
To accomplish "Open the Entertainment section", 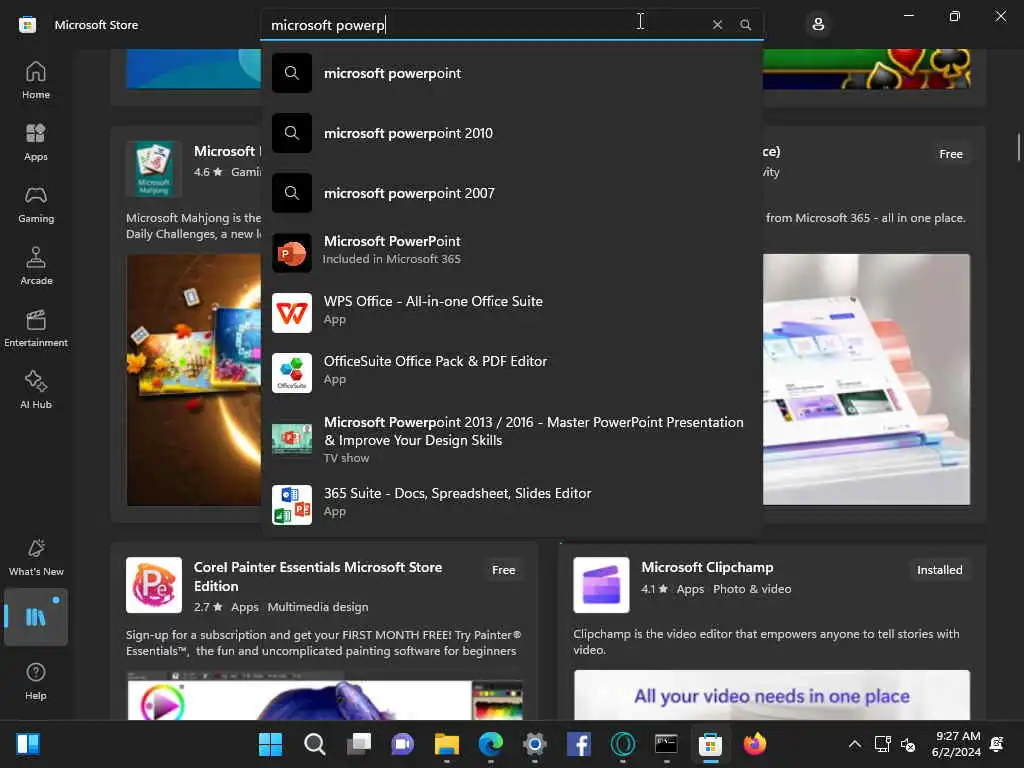I will pos(36,328).
